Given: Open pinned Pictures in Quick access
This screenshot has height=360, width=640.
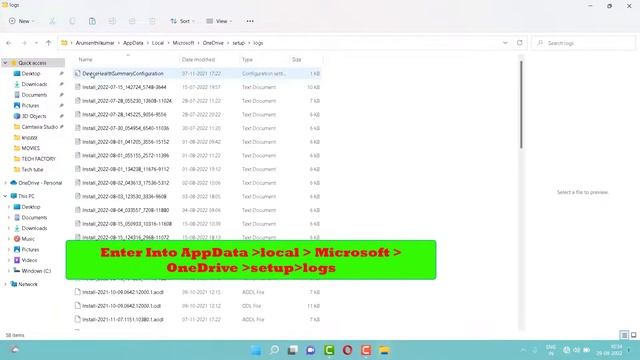Looking at the screenshot, I should click(x=30, y=105).
